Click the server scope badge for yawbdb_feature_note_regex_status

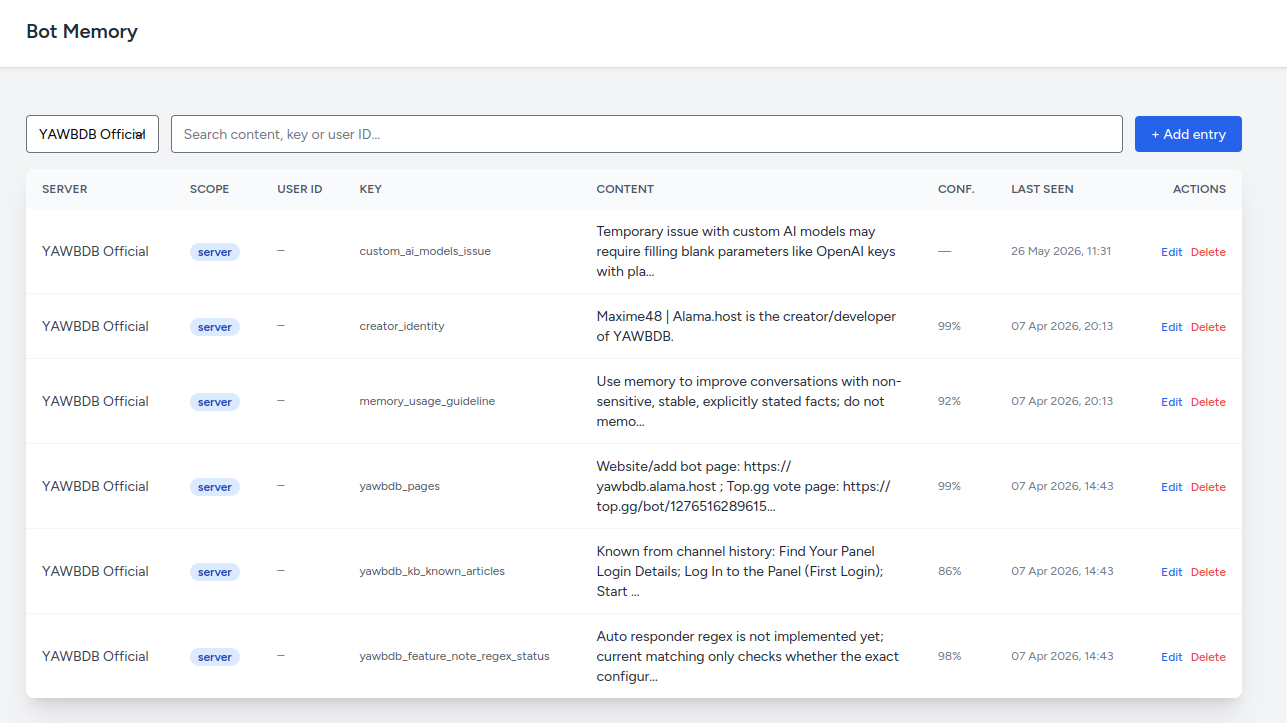pyautogui.click(x=215, y=657)
